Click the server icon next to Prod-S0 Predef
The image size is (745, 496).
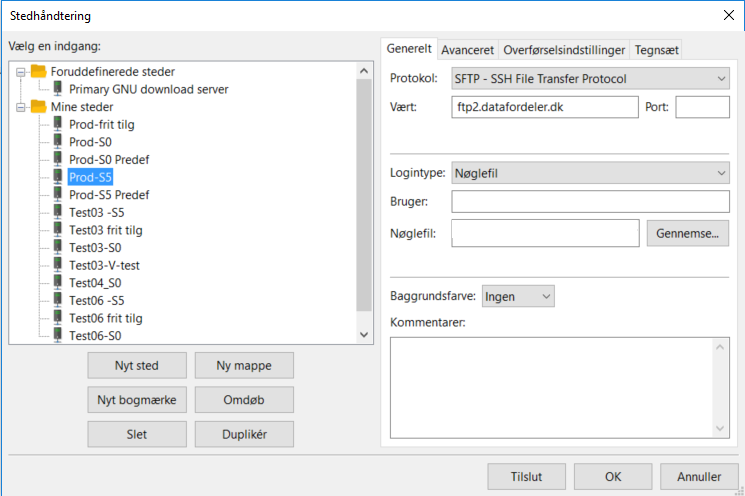[58, 159]
